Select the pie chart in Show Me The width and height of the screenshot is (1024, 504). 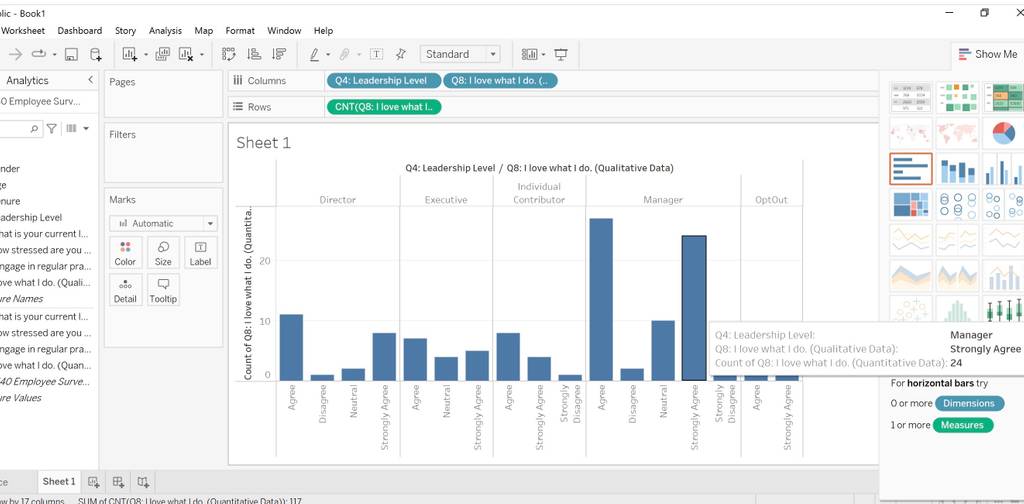[x=1003, y=133]
